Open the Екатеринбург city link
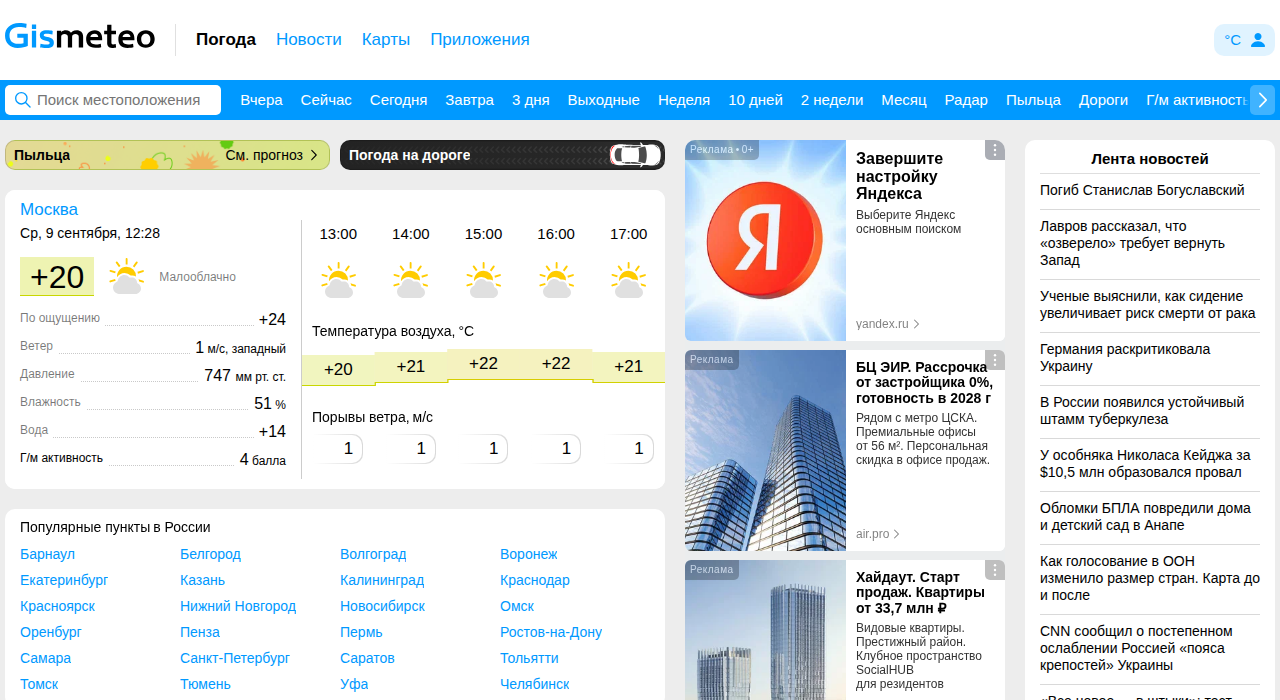 (x=64, y=580)
